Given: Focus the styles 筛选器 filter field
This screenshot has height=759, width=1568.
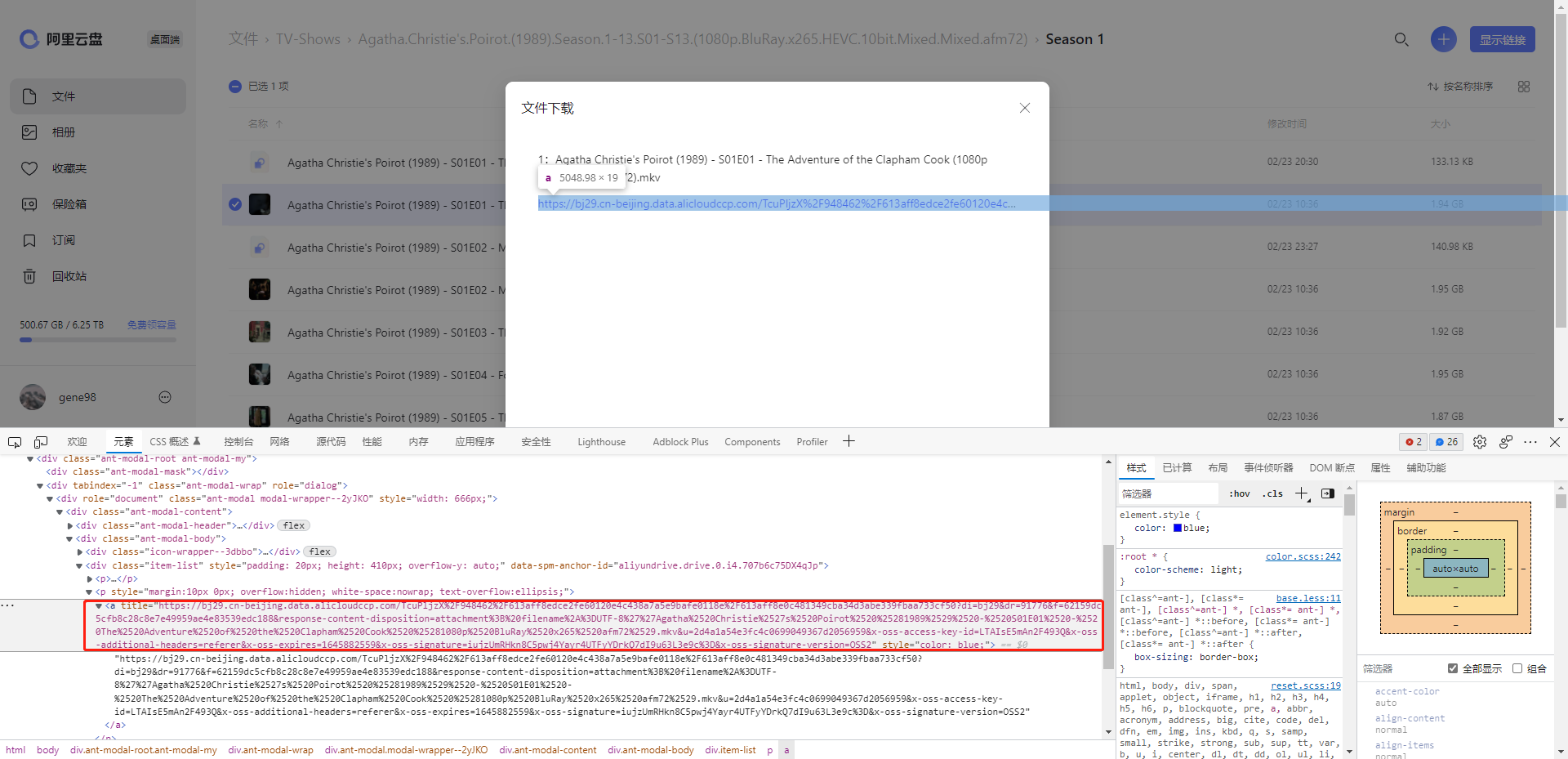Looking at the screenshot, I should coord(1169,493).
